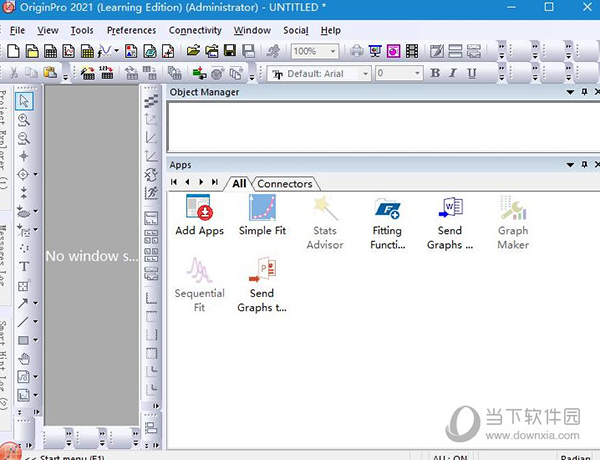
Task: Open the New Notes window icon
Action: tap(168, 51)
